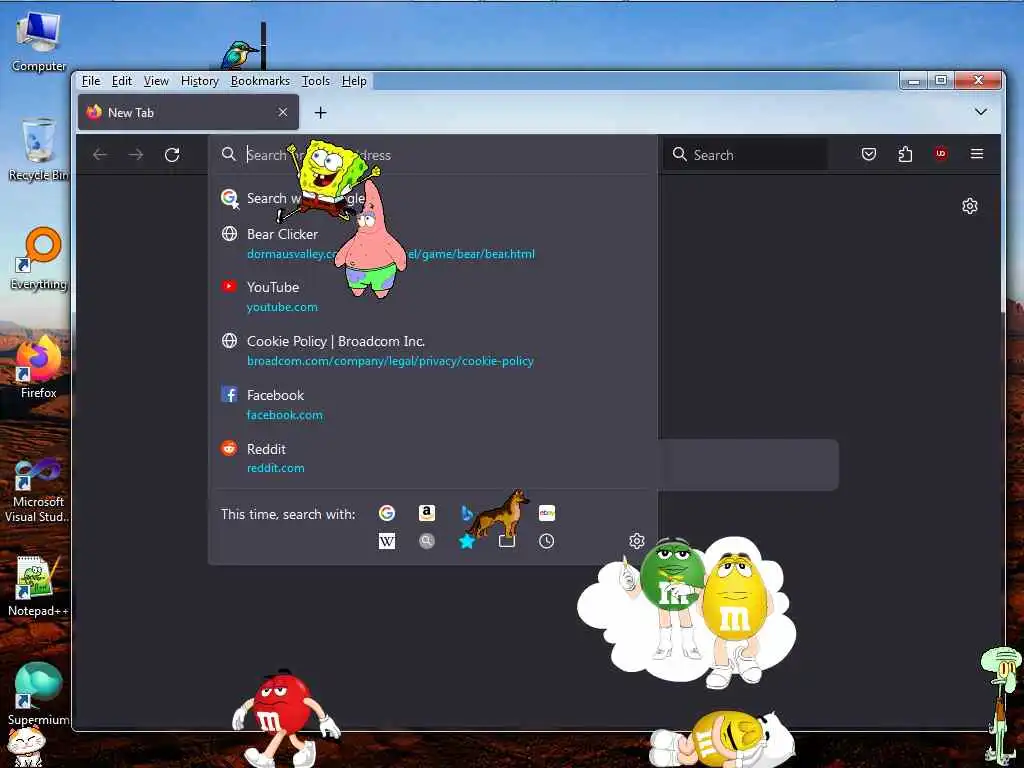Select the New Tab tab

(x=188, y=112)
